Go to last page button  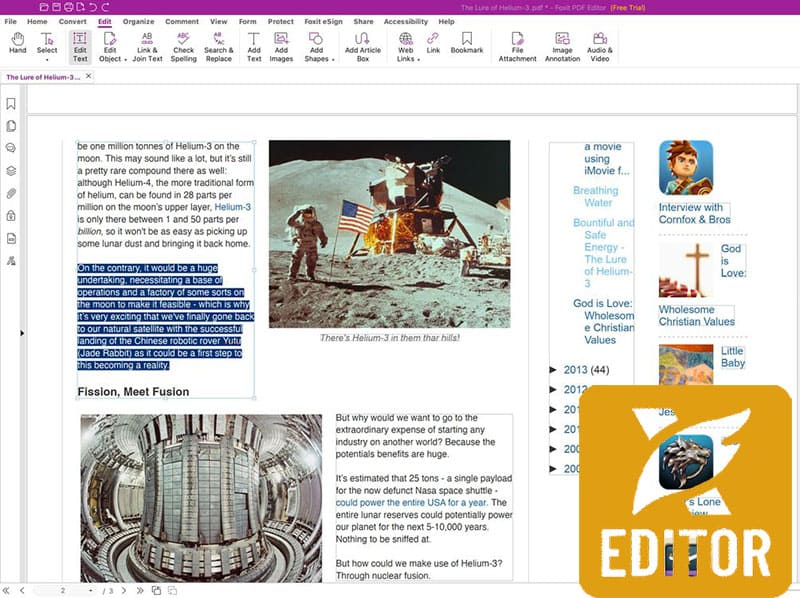coord(140,591)
